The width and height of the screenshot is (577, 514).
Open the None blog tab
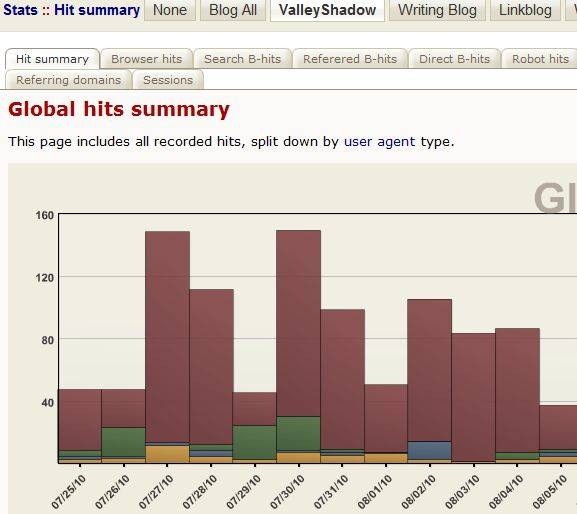click(170, 10)
